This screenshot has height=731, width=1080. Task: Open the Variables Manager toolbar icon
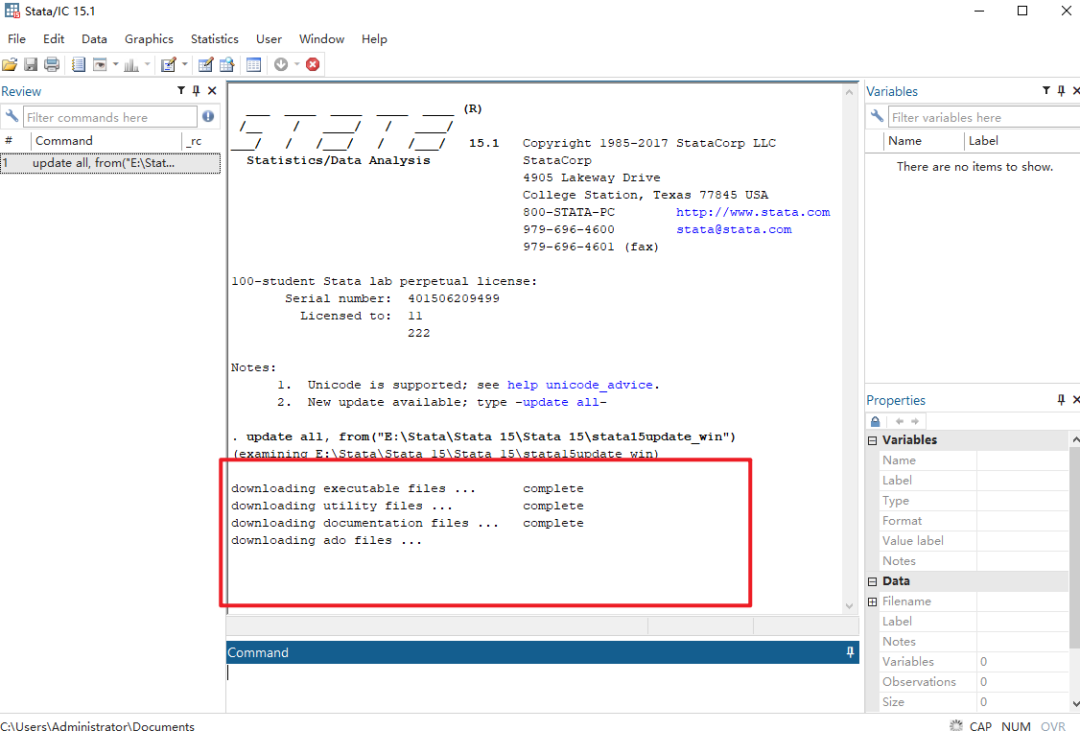[x=253, y=65]
